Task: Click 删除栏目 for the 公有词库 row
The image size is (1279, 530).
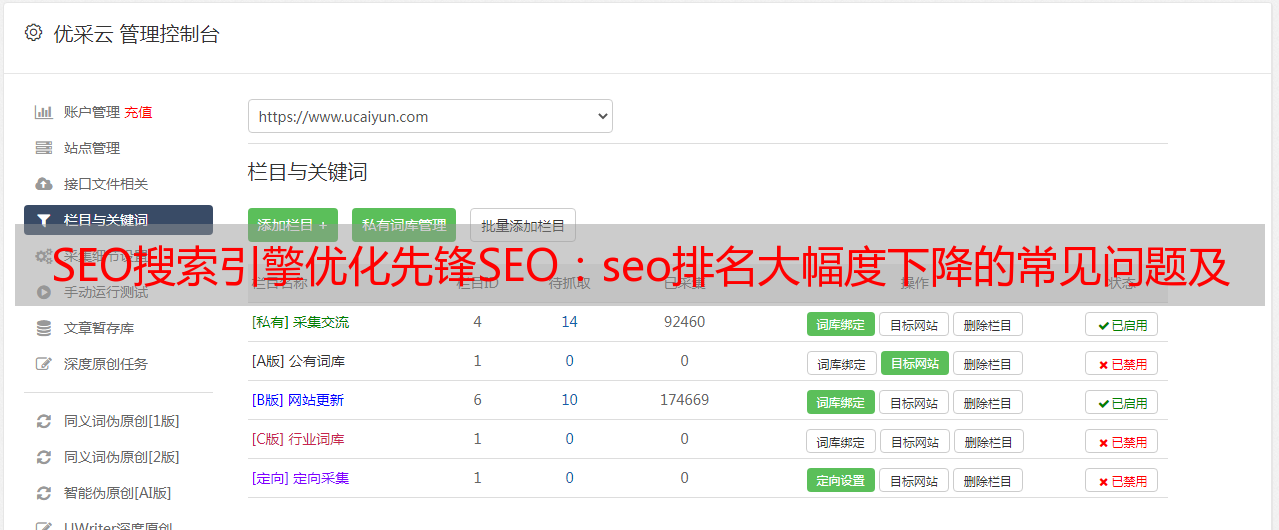Action: (x=988, y=363)
